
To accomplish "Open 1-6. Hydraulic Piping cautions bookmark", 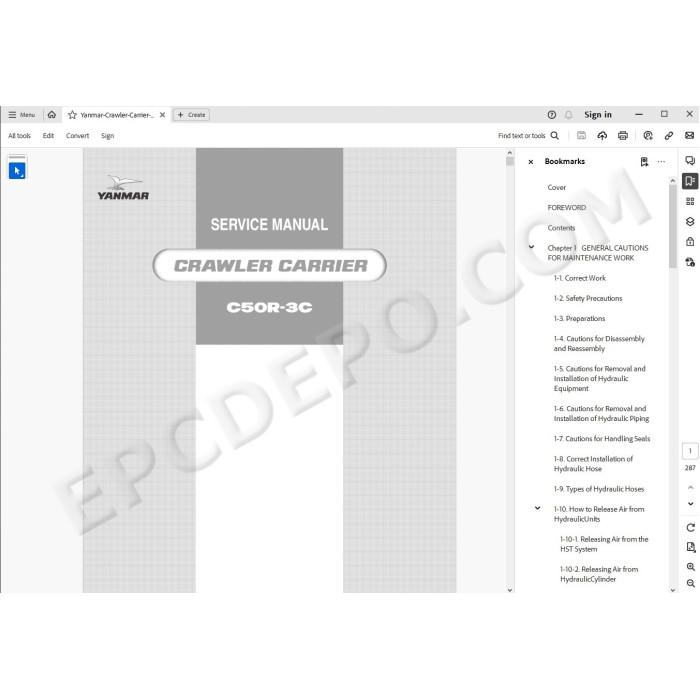I will [x=601, y=413].
